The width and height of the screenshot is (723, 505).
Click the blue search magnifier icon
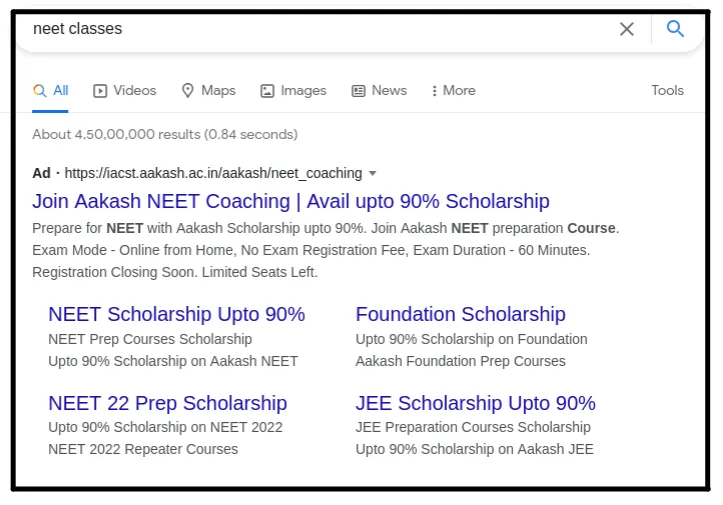pyautogui.click(x=675, y=29)
